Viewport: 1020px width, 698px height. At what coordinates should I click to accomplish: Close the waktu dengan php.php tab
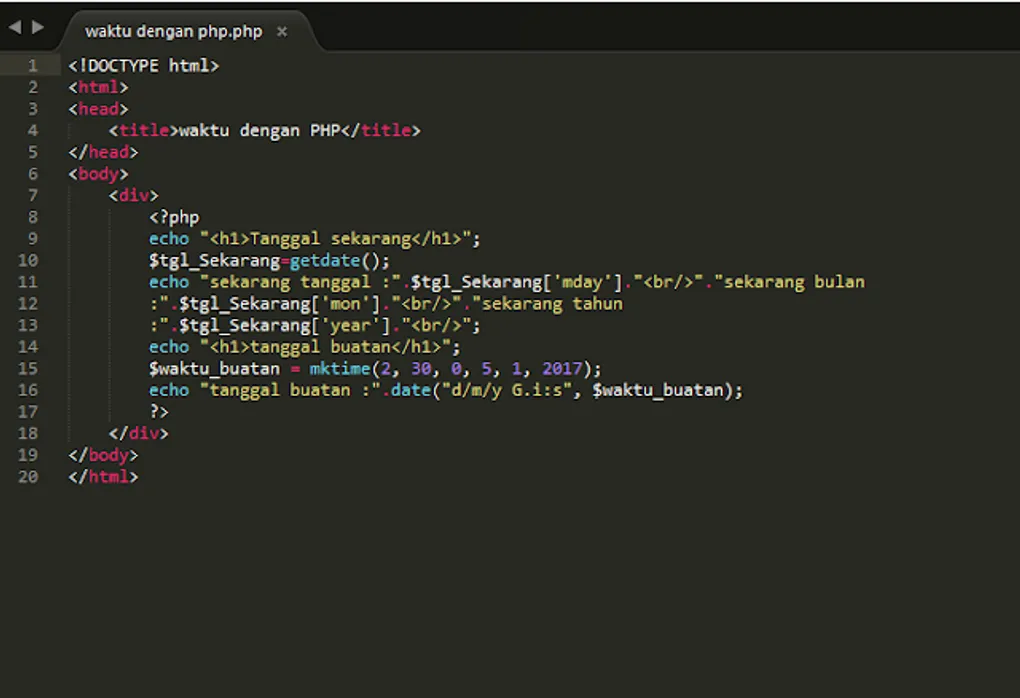(282, 31)
